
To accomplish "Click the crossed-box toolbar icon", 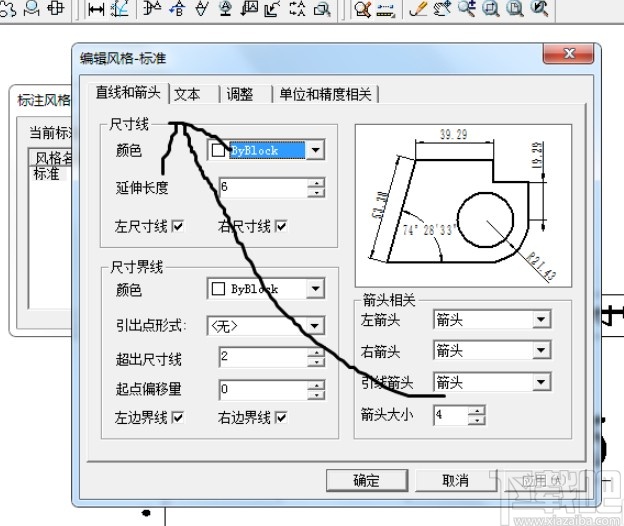I will (x=55, y=9).
